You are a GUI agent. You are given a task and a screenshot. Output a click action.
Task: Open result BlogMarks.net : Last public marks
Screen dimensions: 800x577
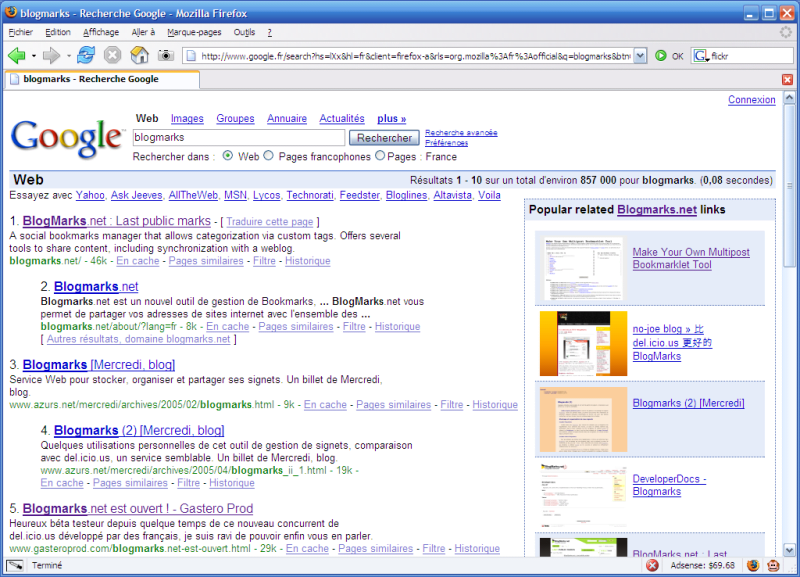point(117,221)
